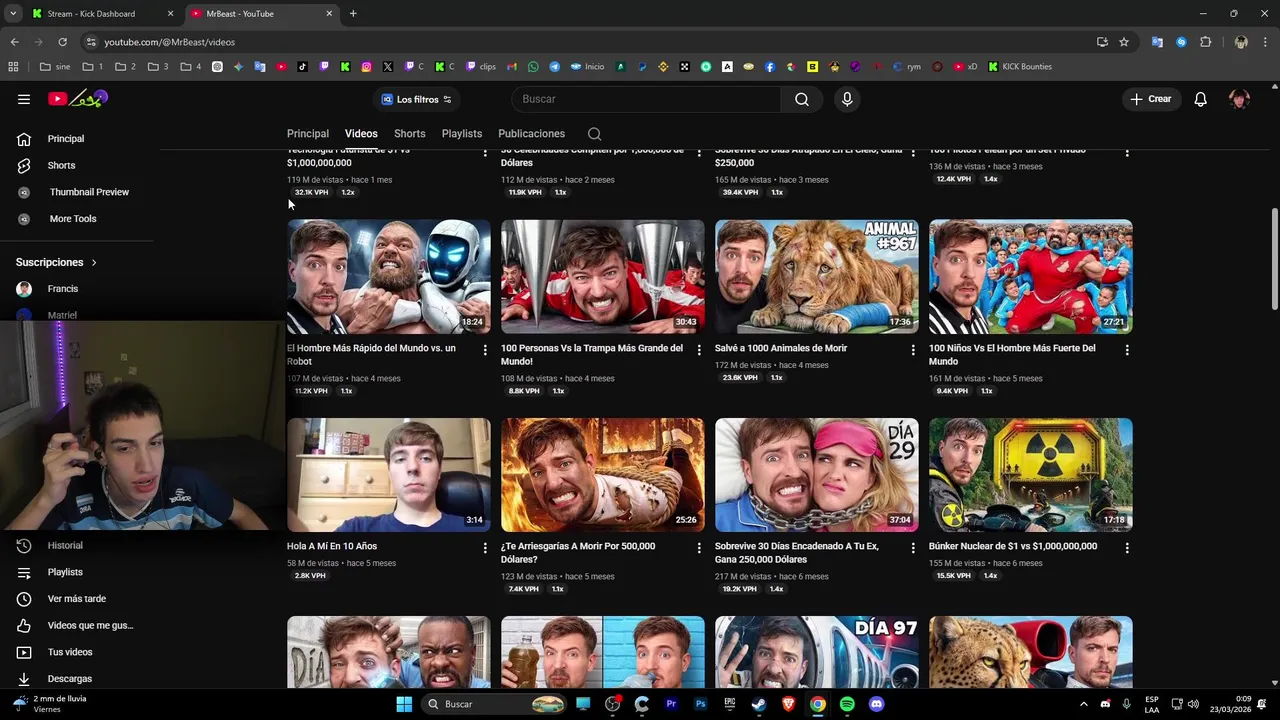The width and height of the screenshot is (1280, 720).
Task: Open a new Chrome tab
Action: [353, 14]
